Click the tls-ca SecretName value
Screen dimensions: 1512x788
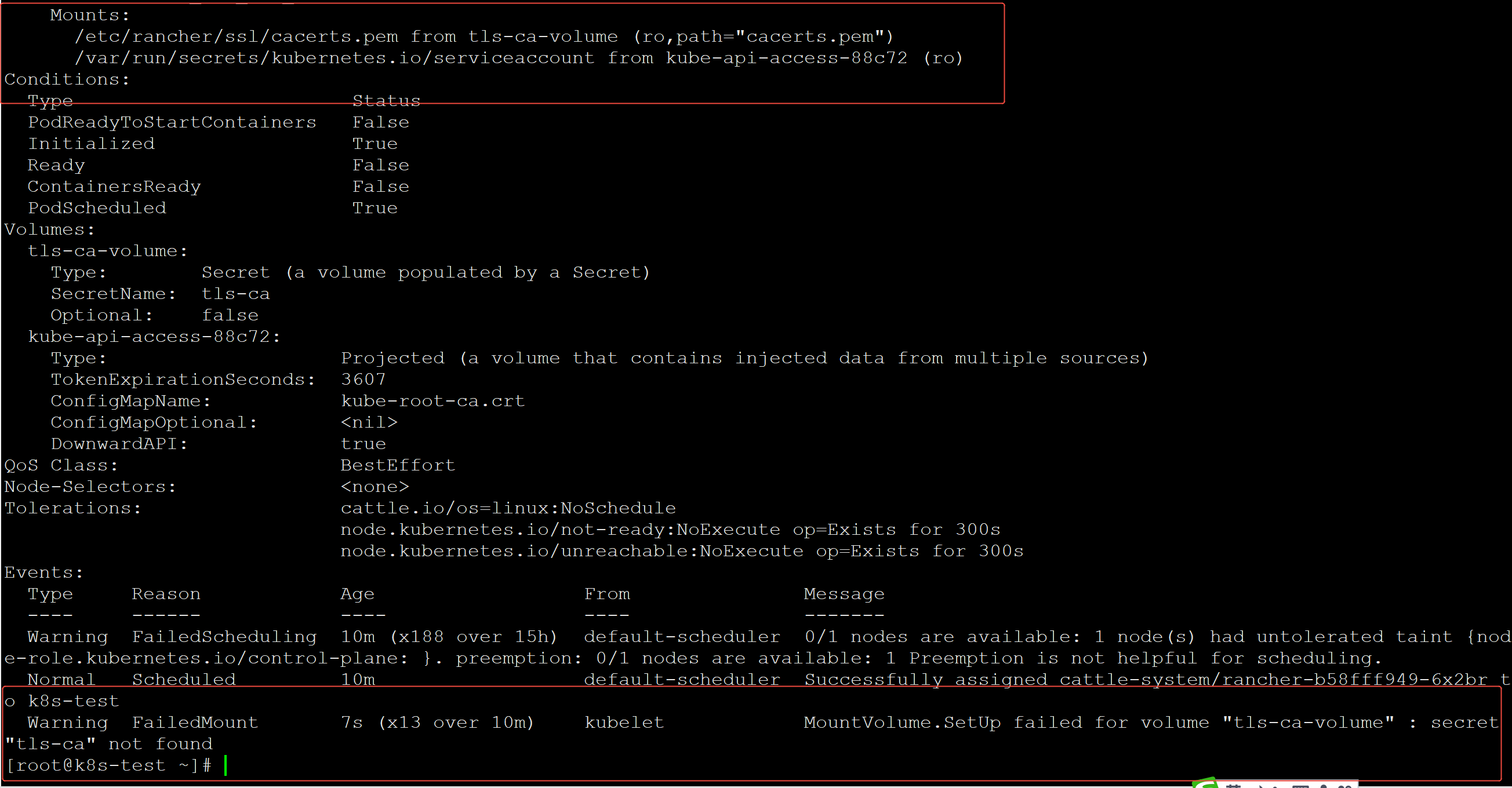click(235, 294)
